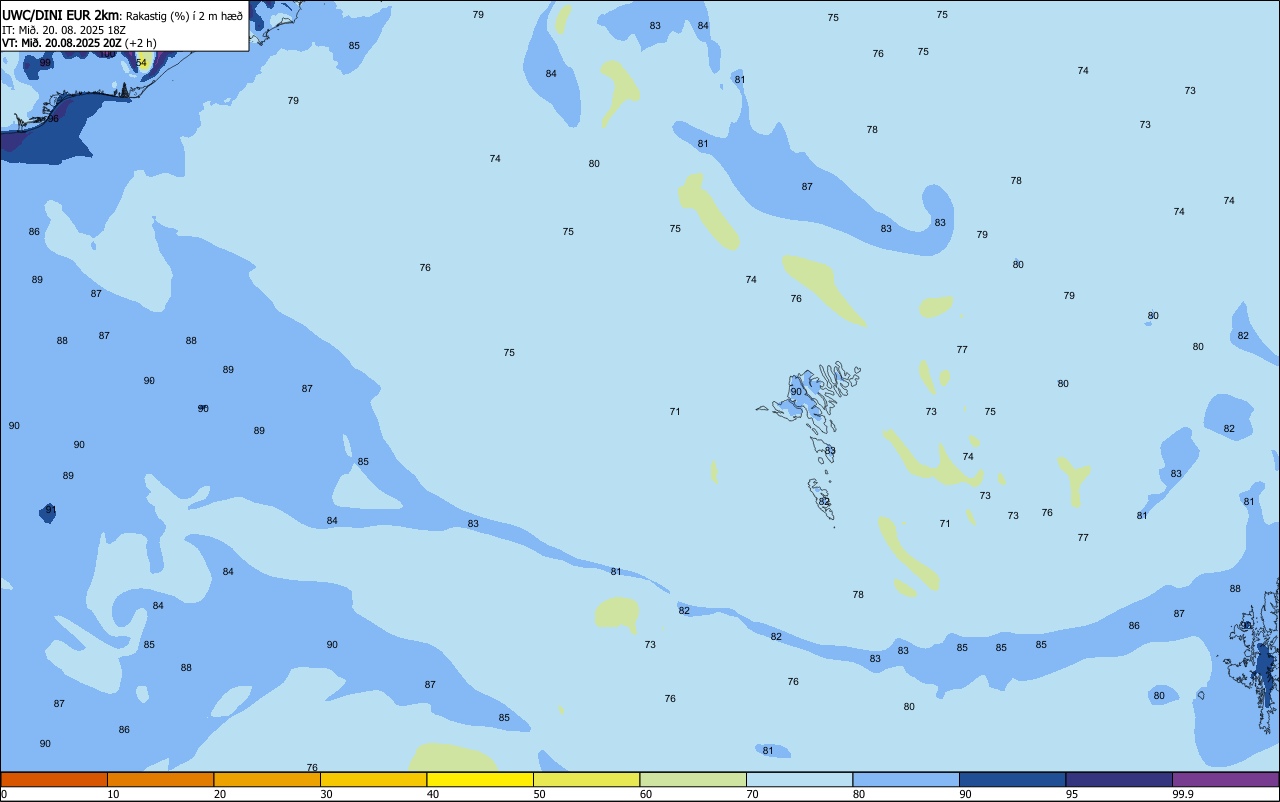This screenshot has width=1280, height=802.
Task: Click the 'UWC/DINI EUR 2km' title text
Action: point(61,15)
